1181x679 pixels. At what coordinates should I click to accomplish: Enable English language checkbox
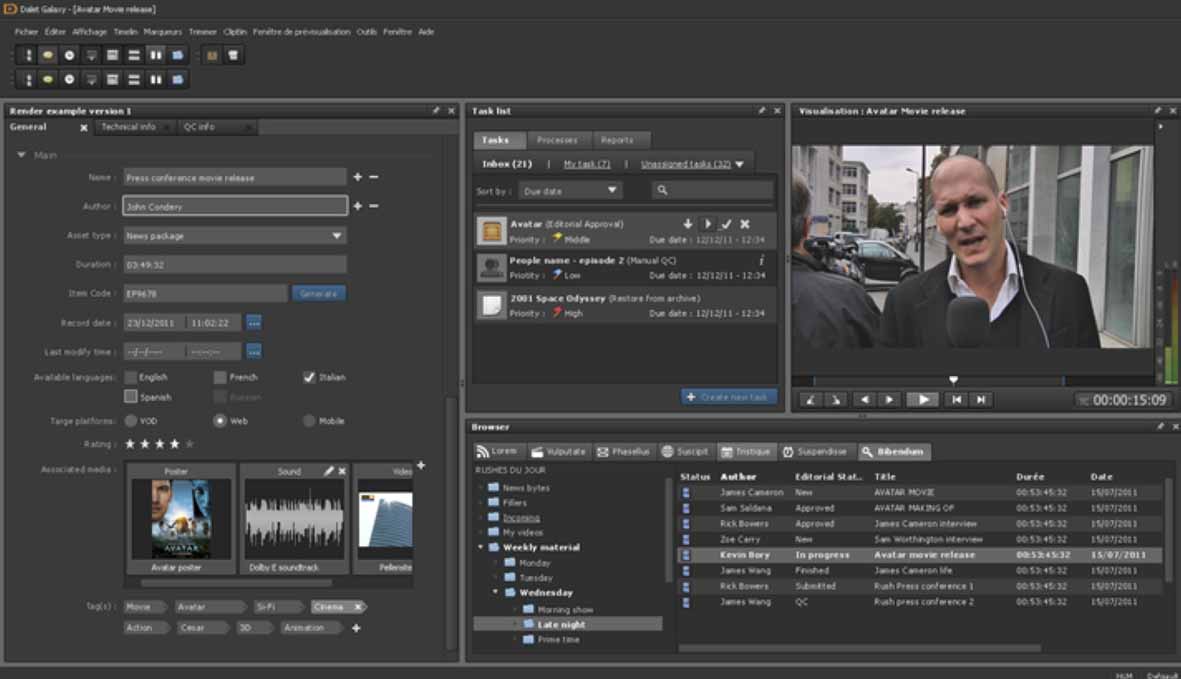pyautogui.click(x=131, y=376)
